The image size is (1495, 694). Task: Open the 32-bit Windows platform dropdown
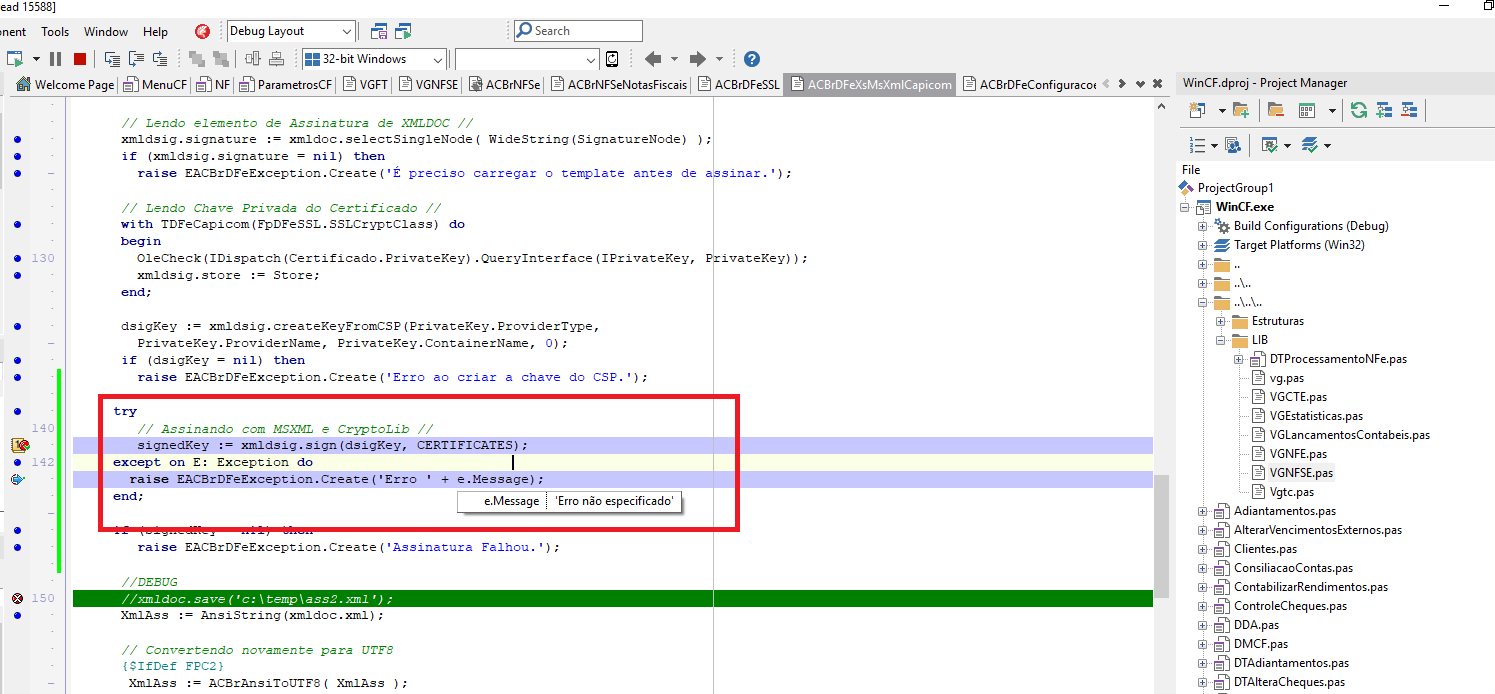[x=438, y=59]
